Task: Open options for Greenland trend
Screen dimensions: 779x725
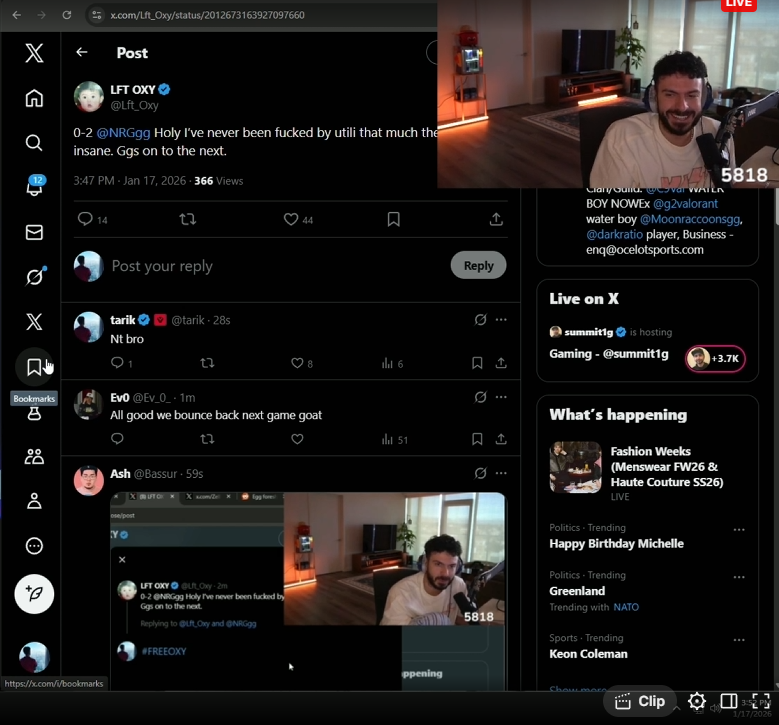Action: pos(739,577)
